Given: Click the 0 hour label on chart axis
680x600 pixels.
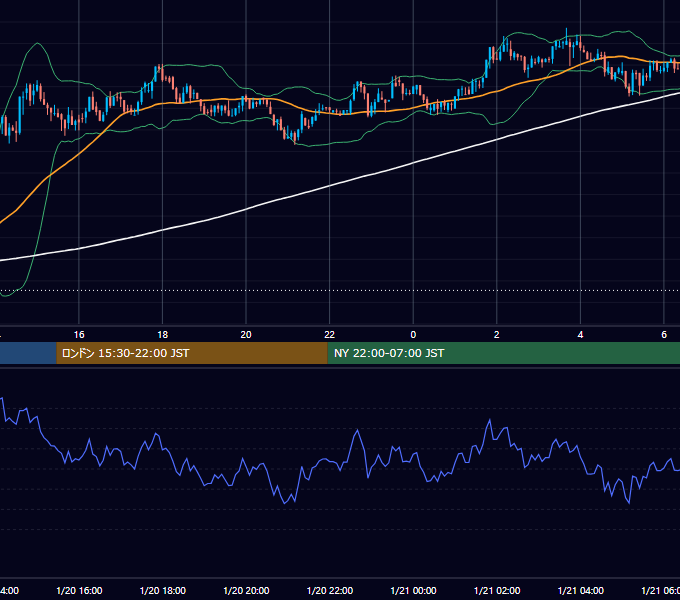Looking at the screenshot, I should tap(413, 335).
